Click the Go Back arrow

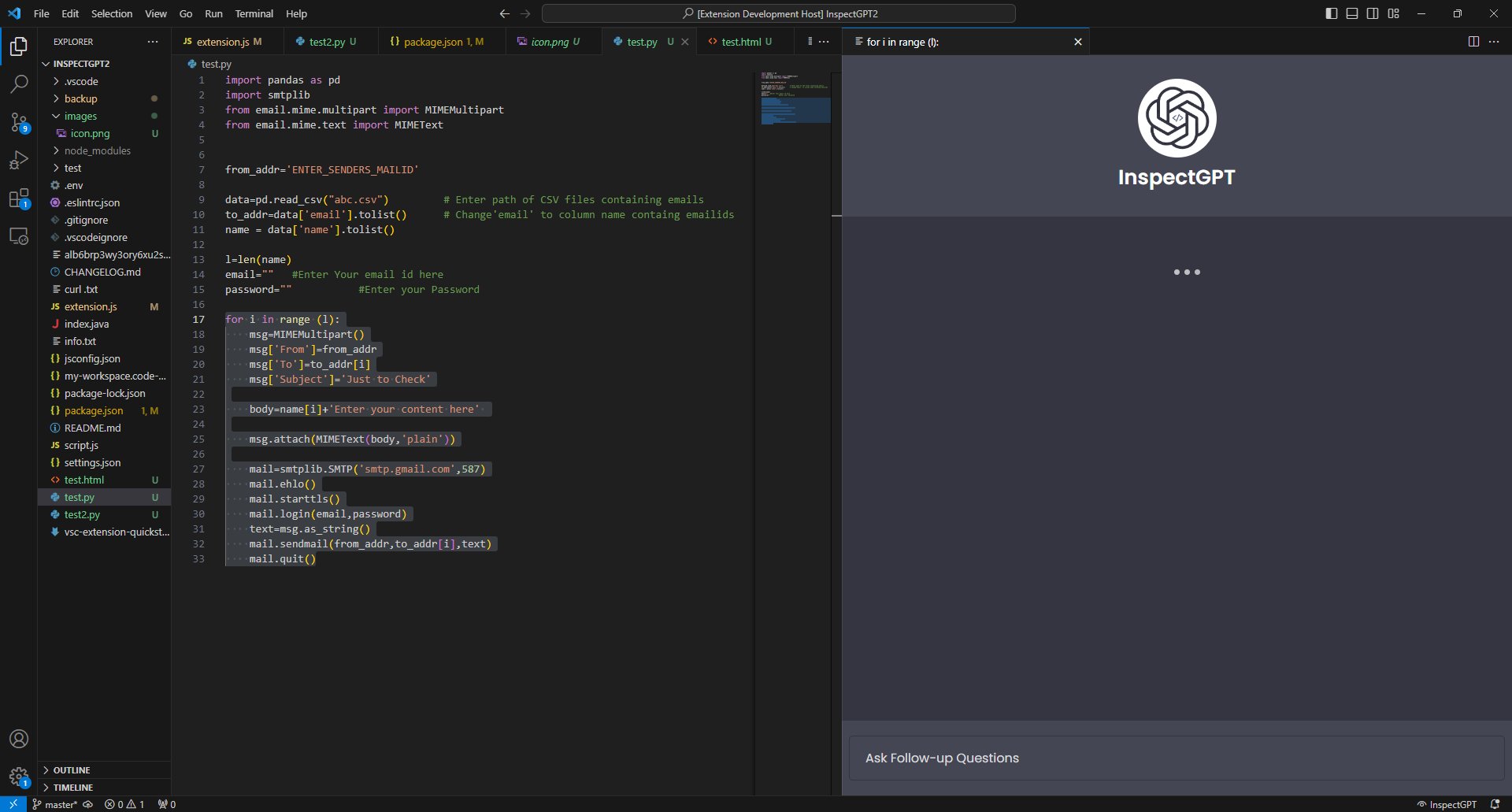coord(505,13)
